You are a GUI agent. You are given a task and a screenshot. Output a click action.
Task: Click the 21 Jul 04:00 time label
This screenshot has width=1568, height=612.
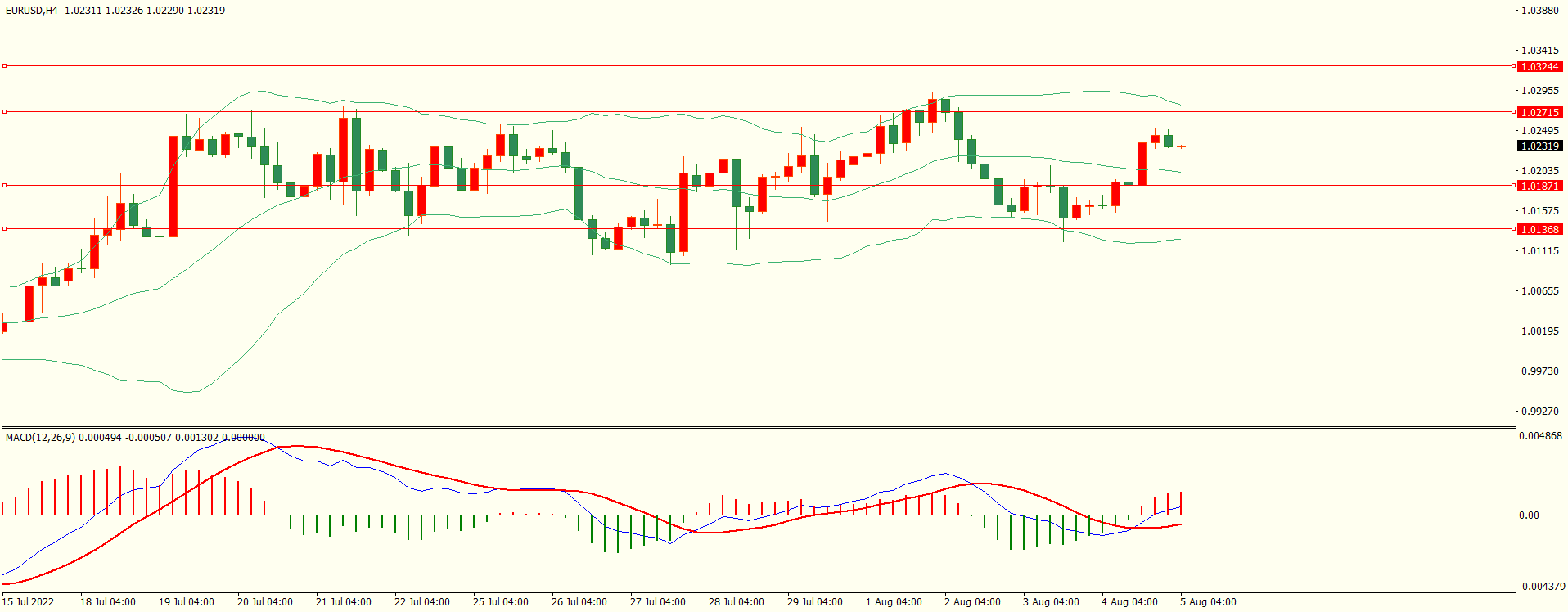tap(344, 601)
